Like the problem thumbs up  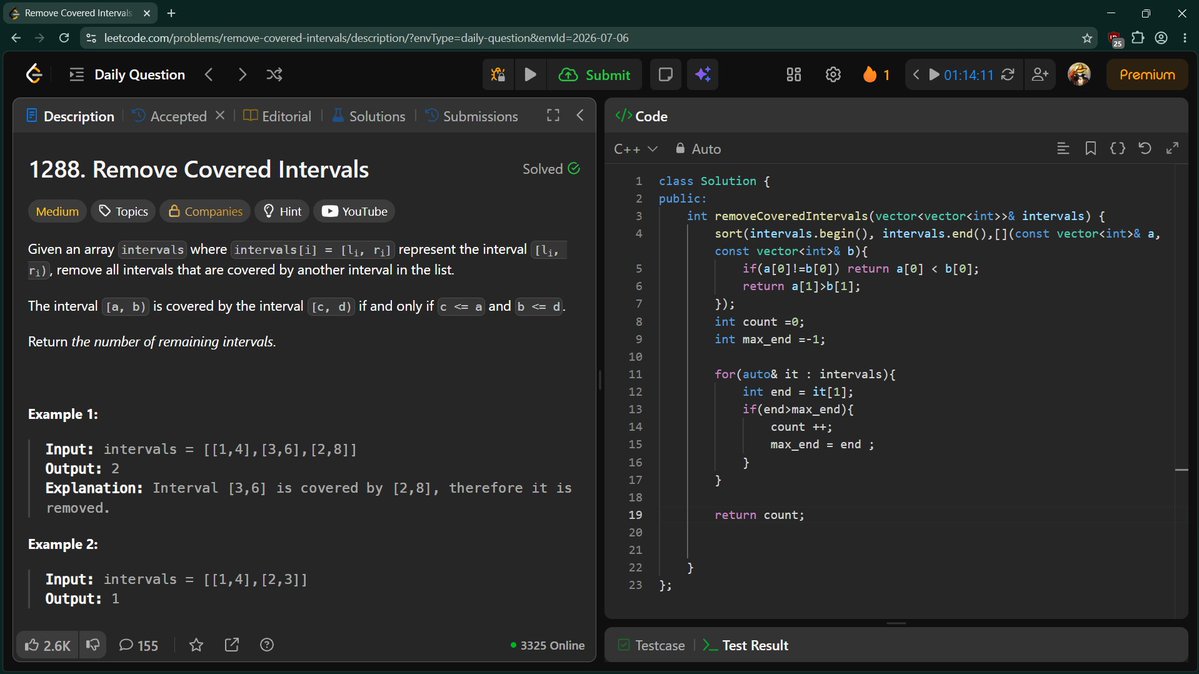[47, 645]
